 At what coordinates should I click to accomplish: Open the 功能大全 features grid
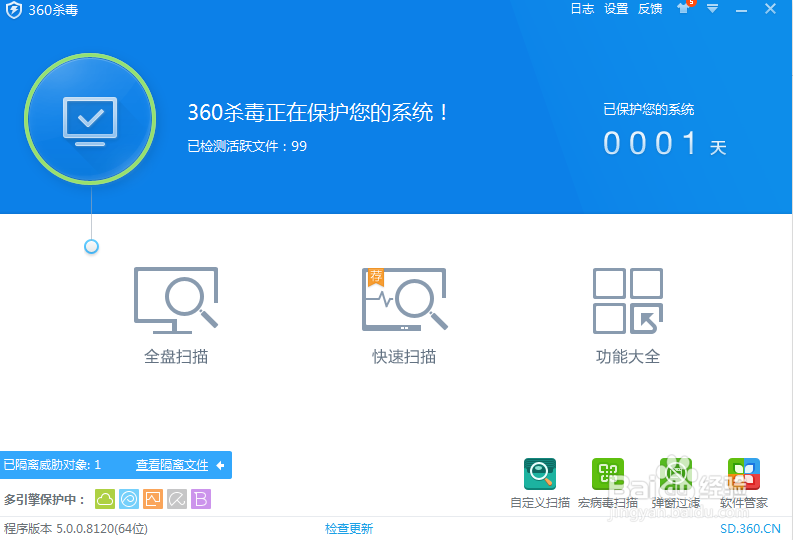[x=628, y=316]
